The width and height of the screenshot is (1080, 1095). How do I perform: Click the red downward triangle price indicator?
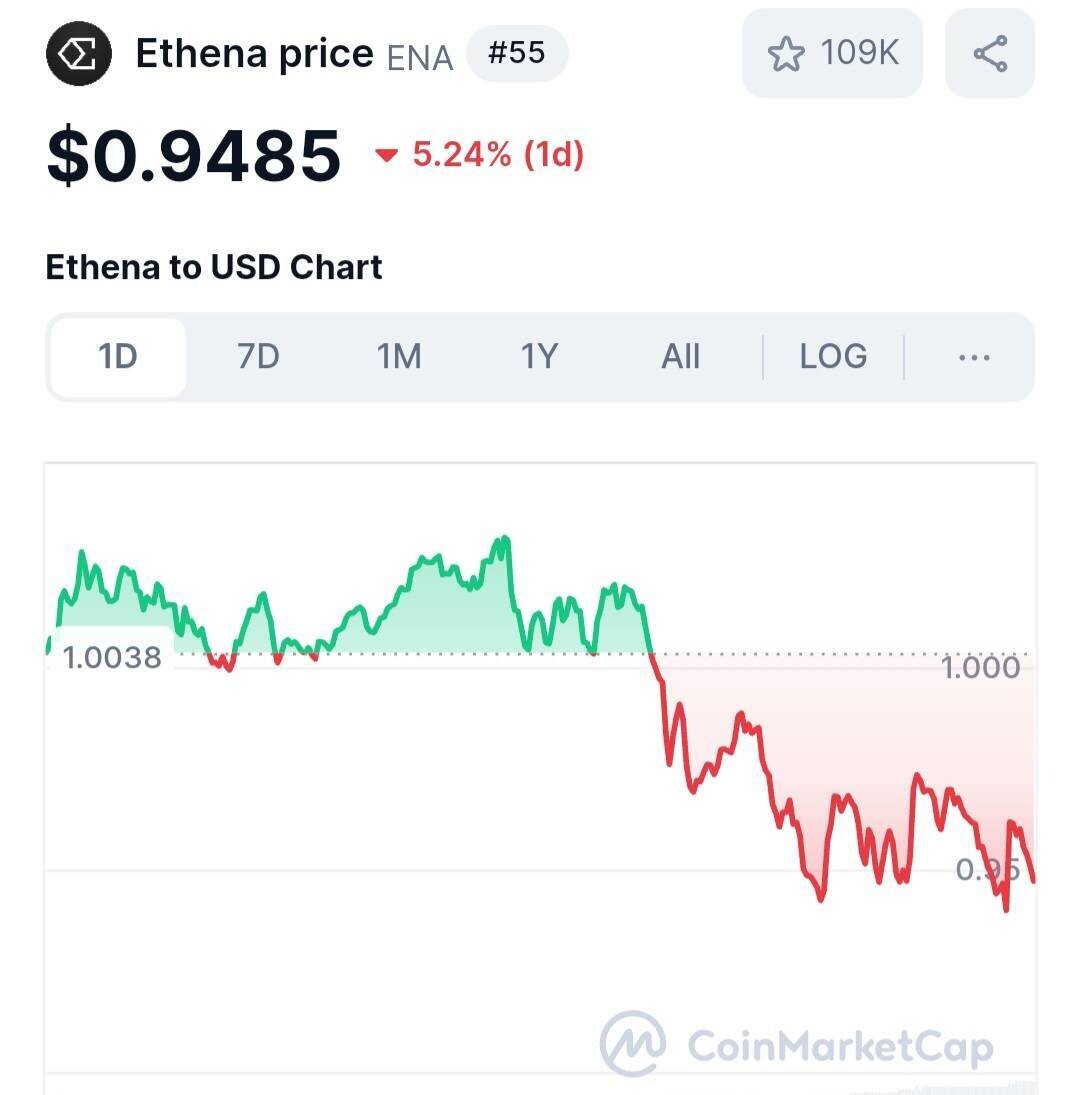[x=386, y=155]
